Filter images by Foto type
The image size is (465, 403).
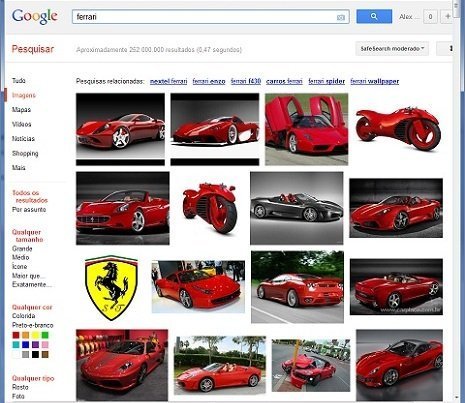tap(18, 396)
